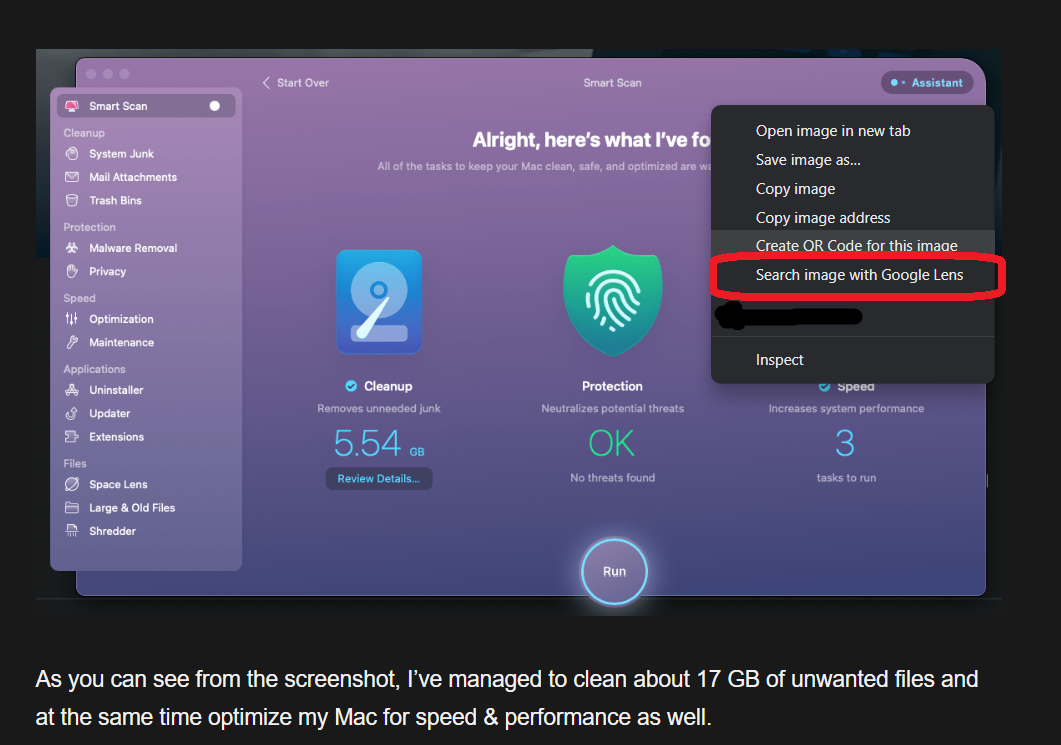Viewport: 1061px width, 745px height.
Task: Click Copy image address option
Action: (822, 218)
